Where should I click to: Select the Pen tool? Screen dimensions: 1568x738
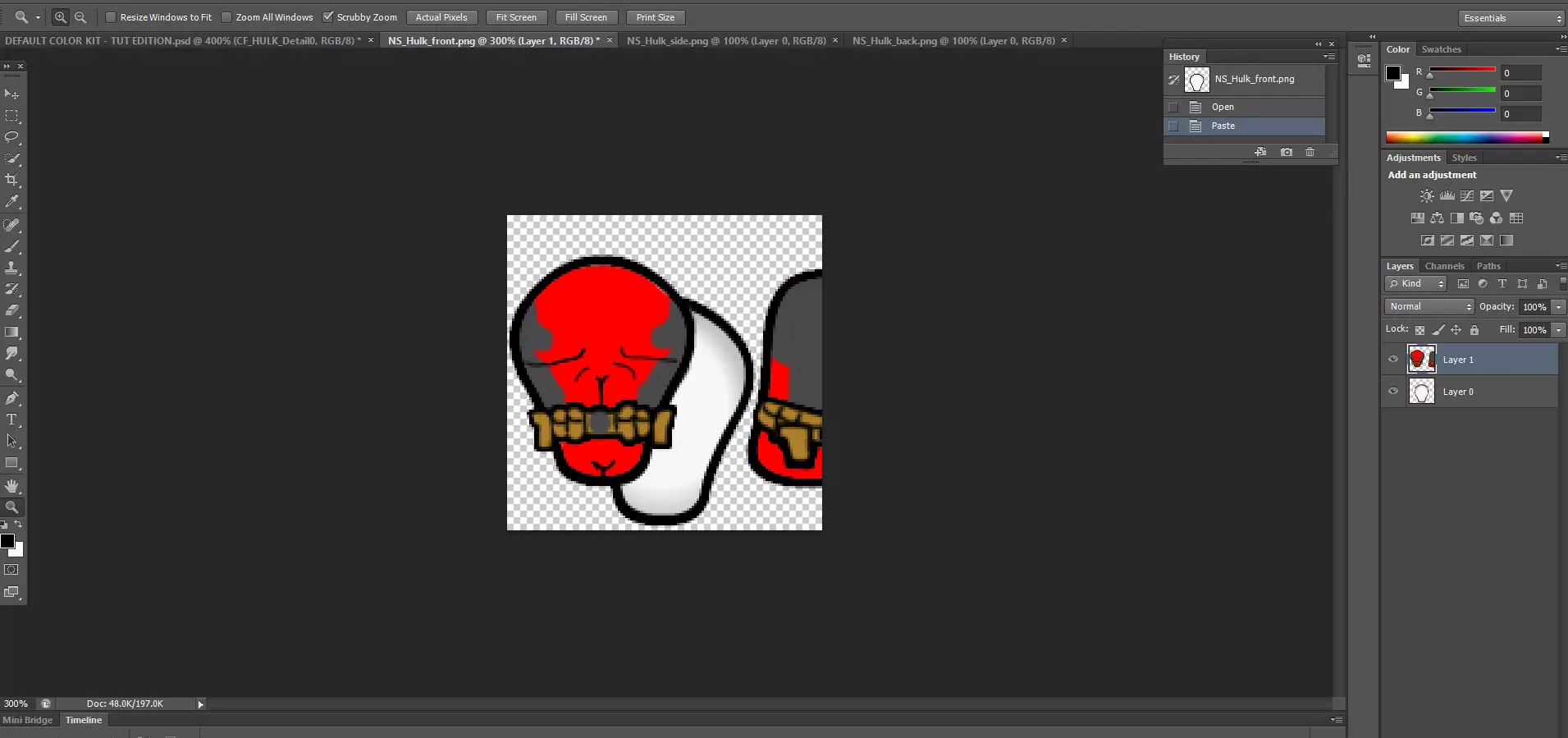[11, 398]
